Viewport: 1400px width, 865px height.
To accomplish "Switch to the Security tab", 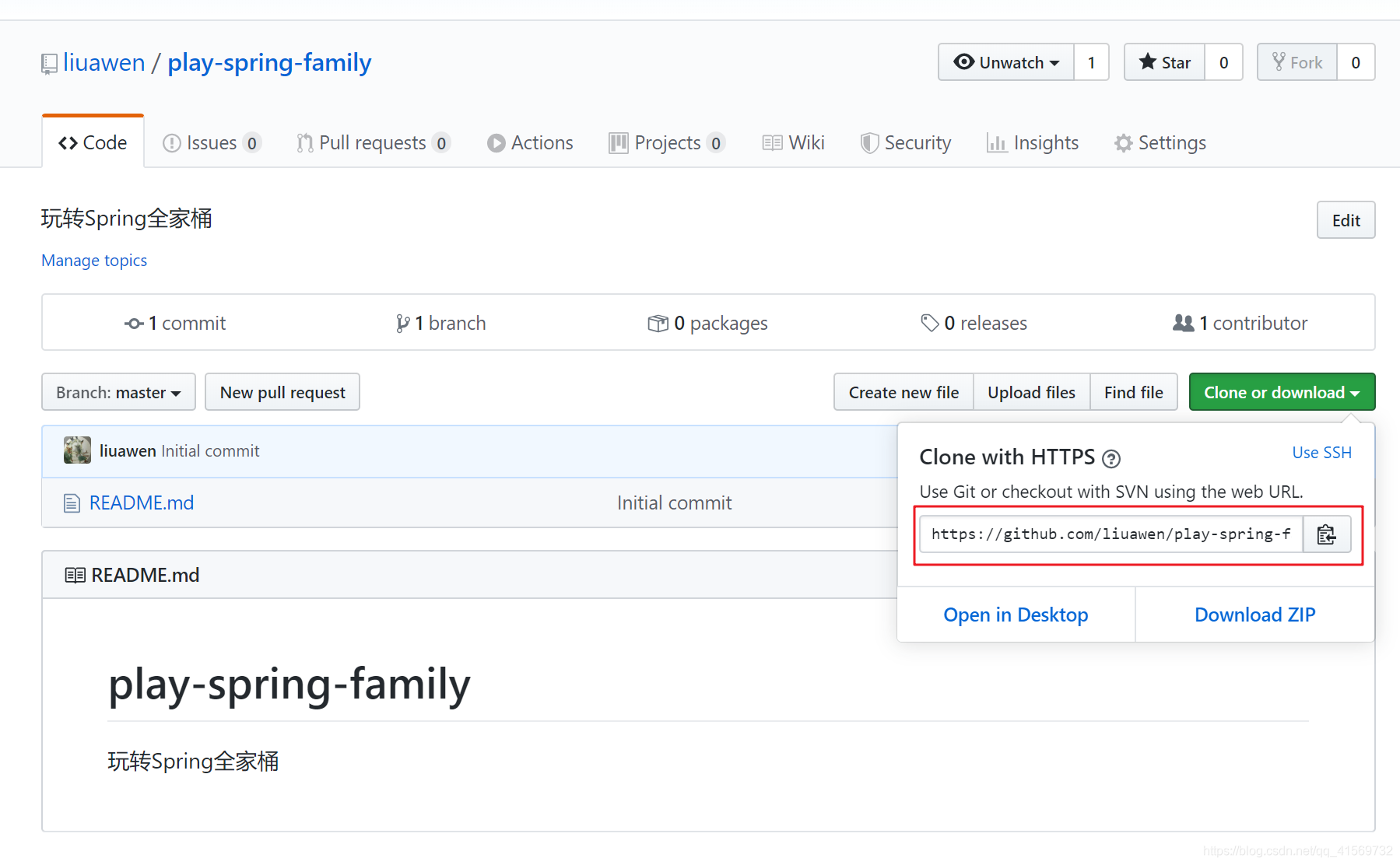I will click(906, 143).
